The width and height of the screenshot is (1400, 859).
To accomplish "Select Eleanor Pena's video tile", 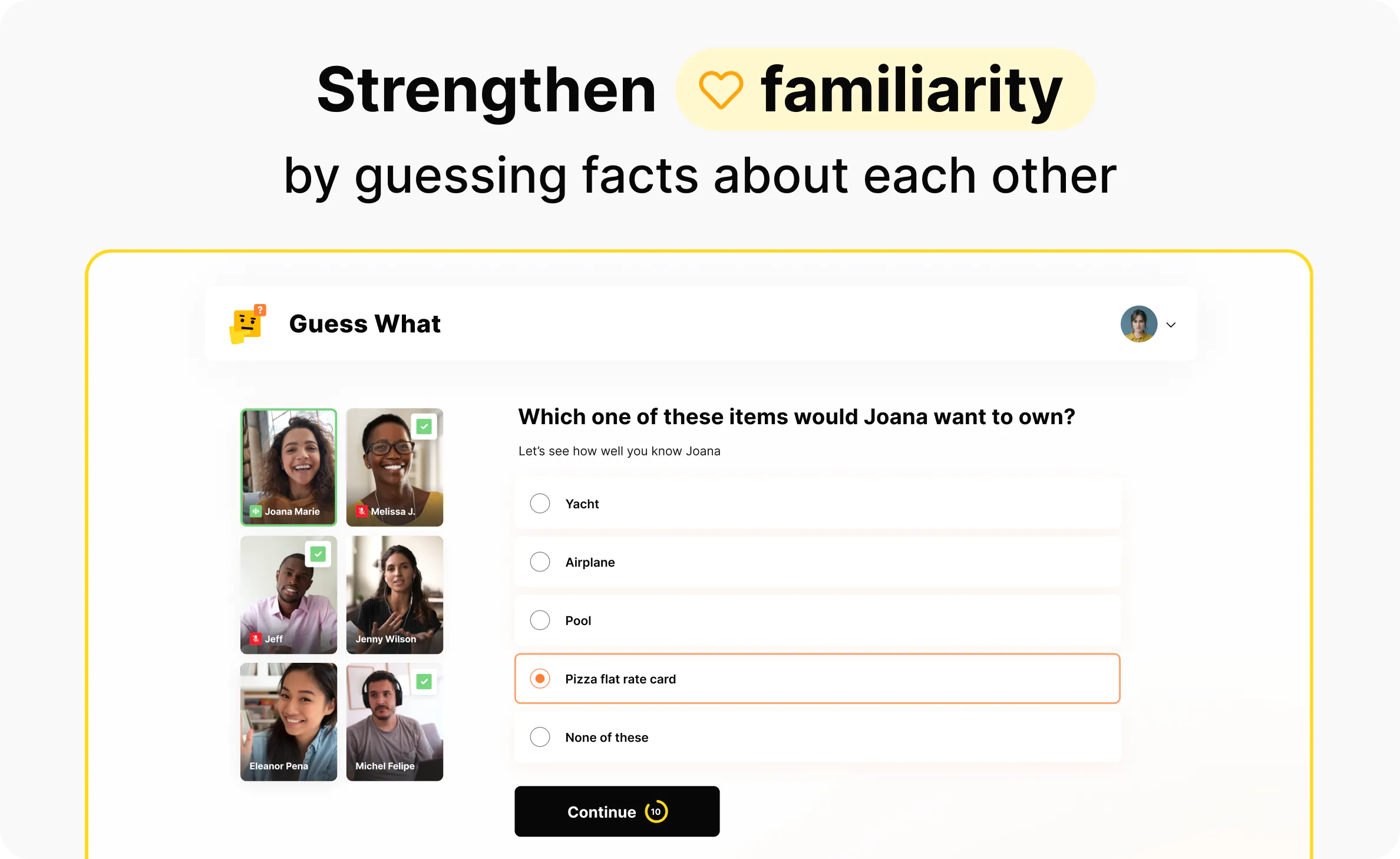I will (x=289, y=722).
